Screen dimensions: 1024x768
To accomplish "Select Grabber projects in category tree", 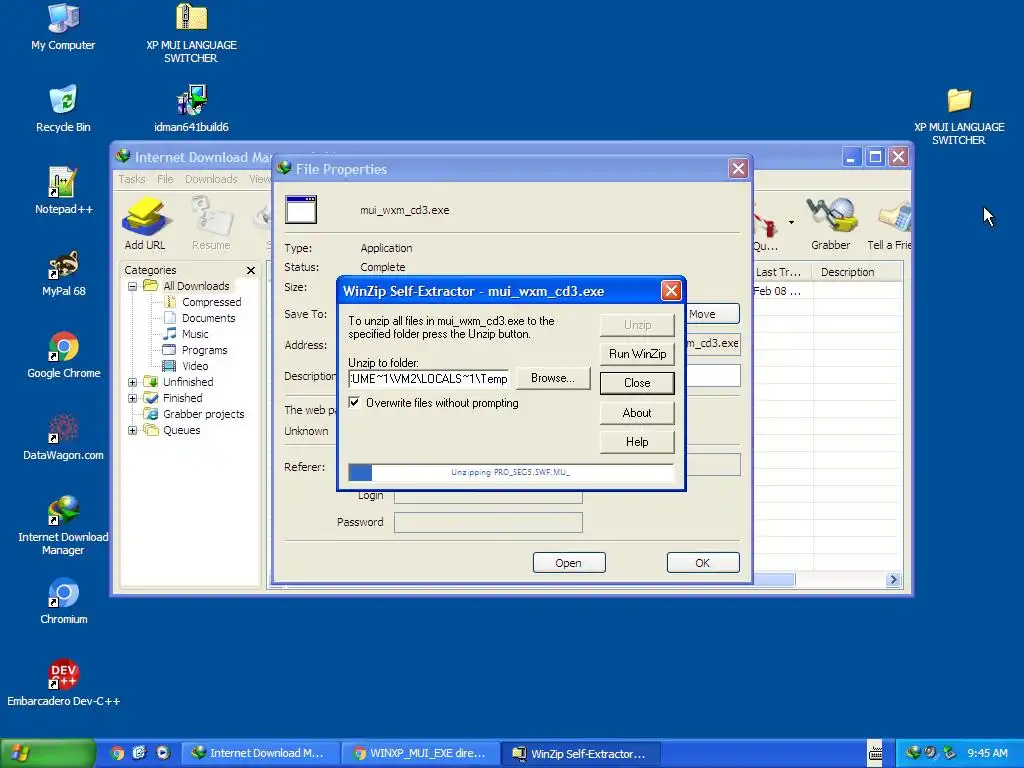I will point(203,414).
